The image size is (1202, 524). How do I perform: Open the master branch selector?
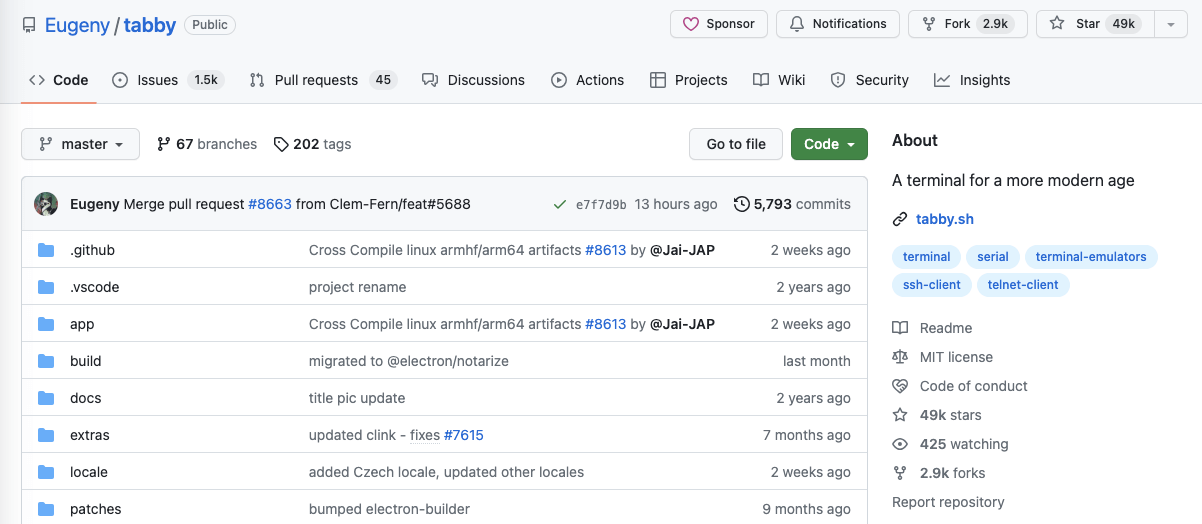80,144
